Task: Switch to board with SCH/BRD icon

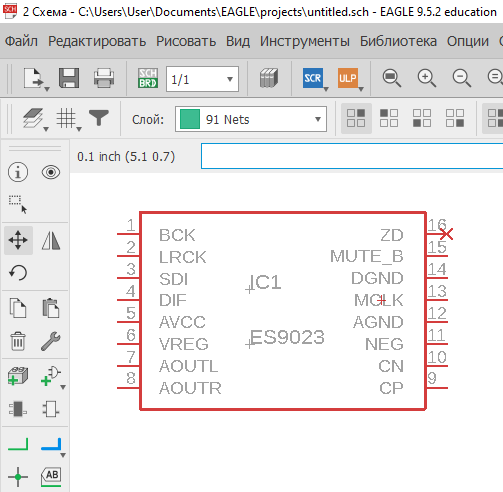Action: tap(148, 79)
